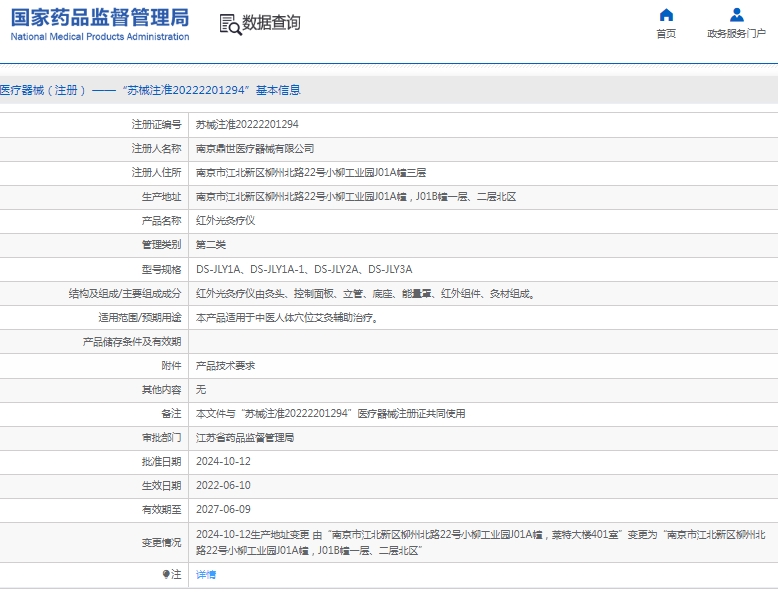The image size is (778, 594).
Task: Click the 注册证编号 label
Action: (x=156, y=125)
